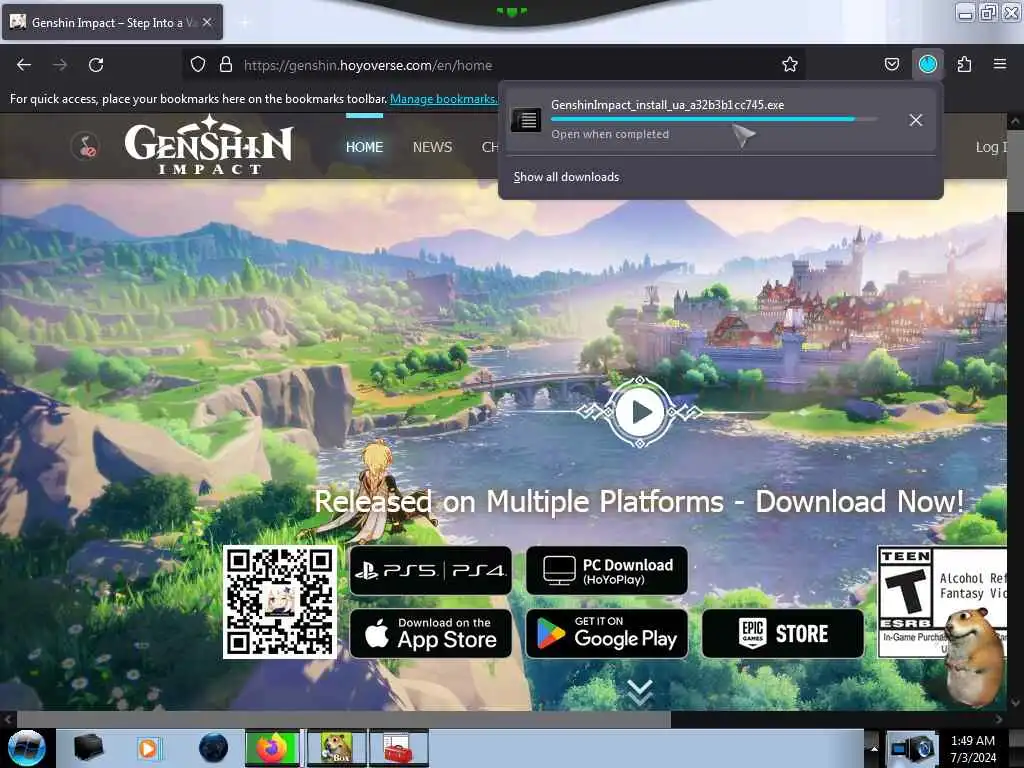This screenshot has height=768, width=1024.
Task: Open the tracking protection shield icon
Action: 198,65
